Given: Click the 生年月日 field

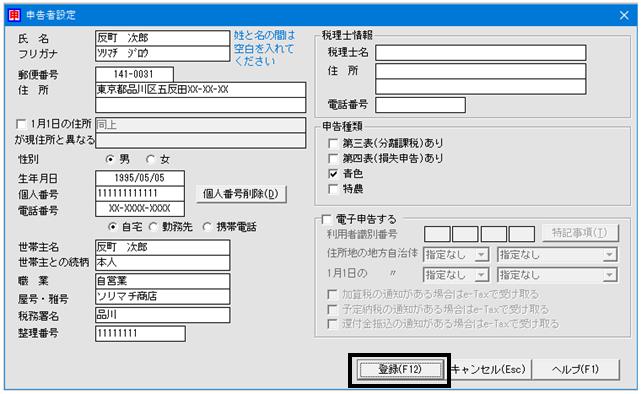Looking at the screenshot, I should click(x=140, y=178).
